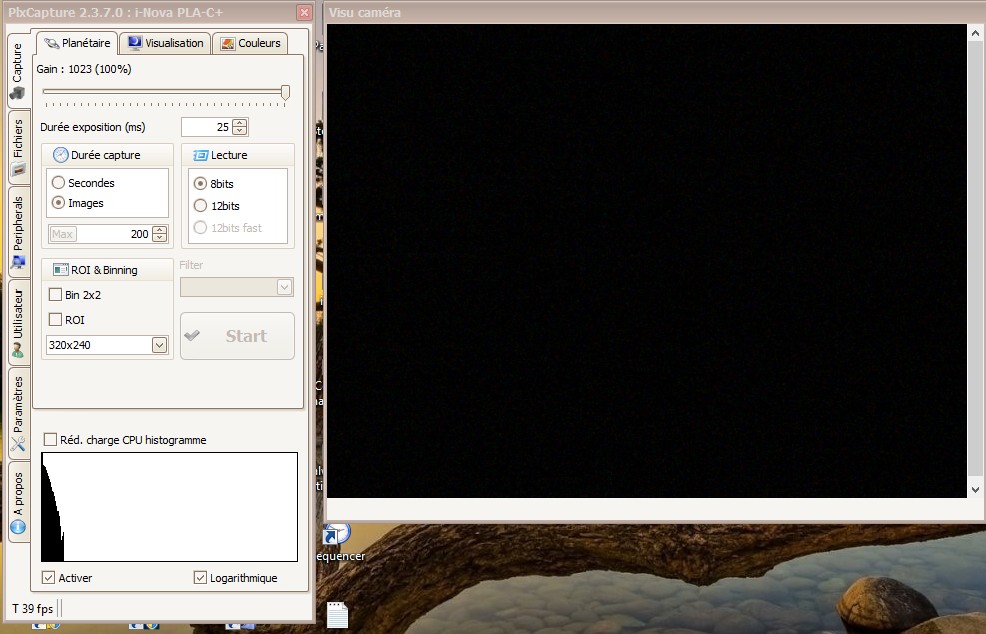
Task: Click the image count field showing 200
Action: click(x=114, y=234)
